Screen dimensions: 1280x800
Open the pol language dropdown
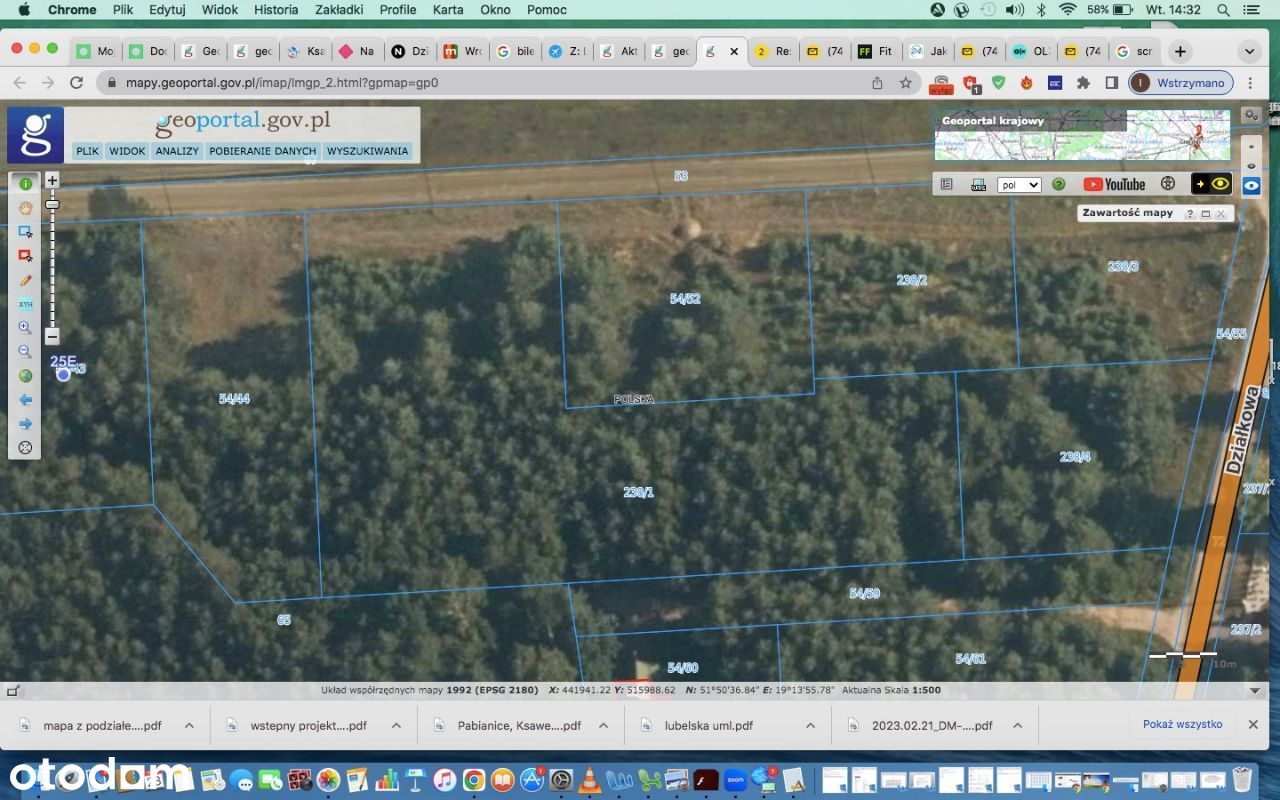[1019, 185]
